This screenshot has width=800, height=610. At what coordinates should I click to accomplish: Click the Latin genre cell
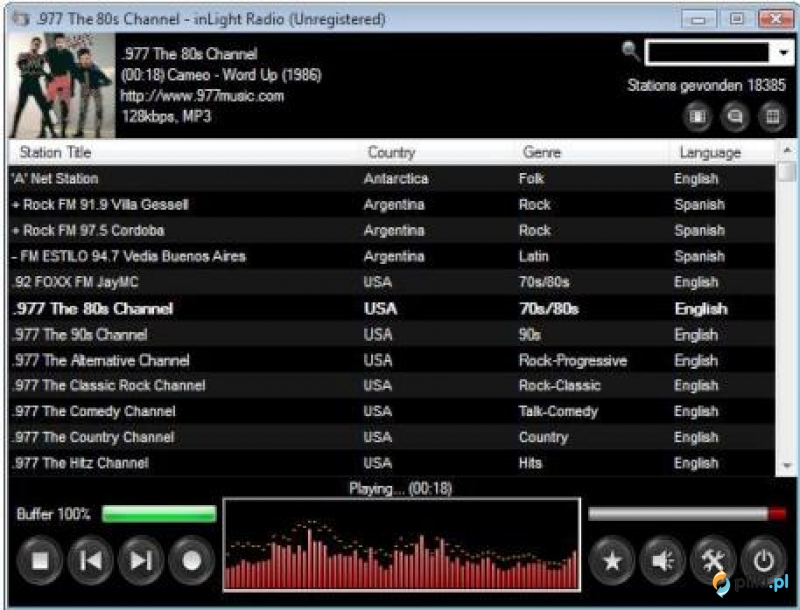coord(534,256)
